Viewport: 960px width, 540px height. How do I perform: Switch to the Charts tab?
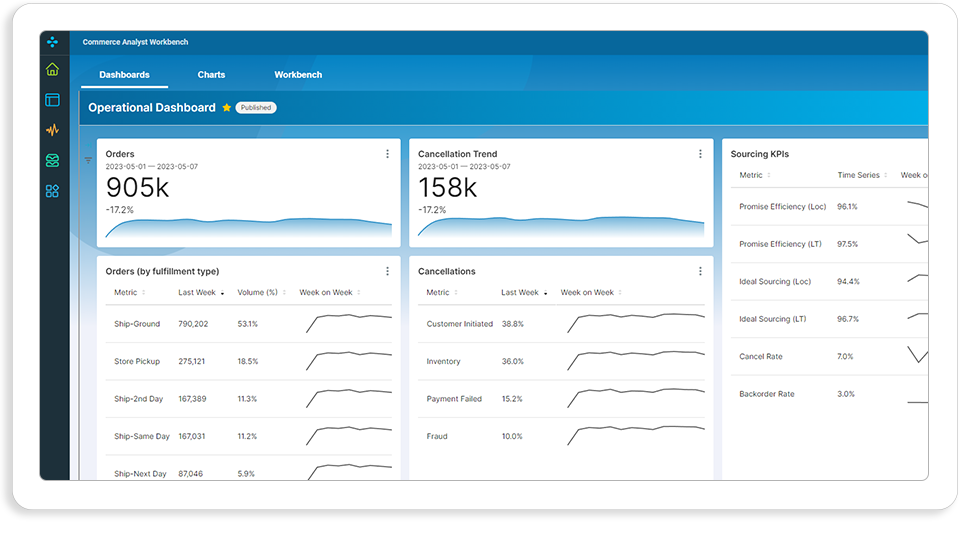click(211, 75)
